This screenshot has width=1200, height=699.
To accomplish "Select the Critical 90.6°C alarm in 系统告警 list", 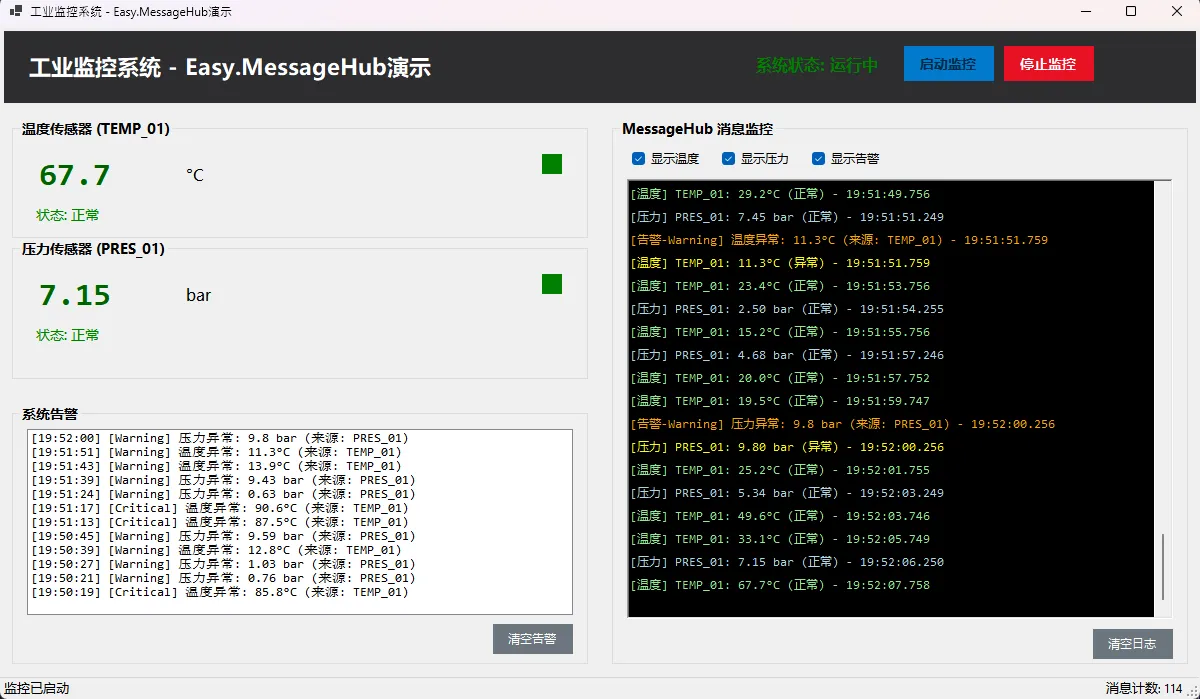I will coord(220,508).
